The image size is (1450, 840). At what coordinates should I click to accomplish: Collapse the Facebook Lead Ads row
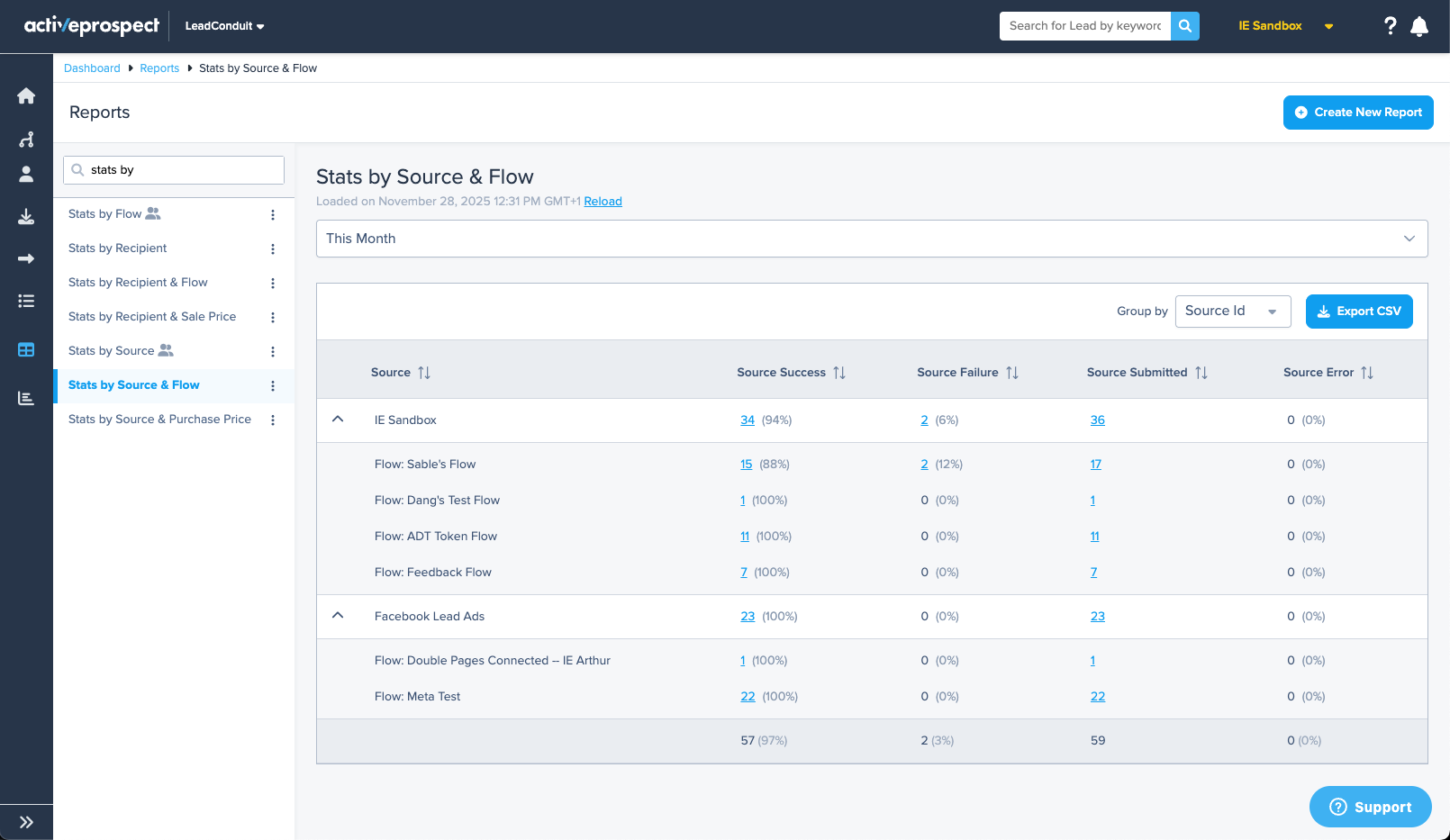coord(338,616)
